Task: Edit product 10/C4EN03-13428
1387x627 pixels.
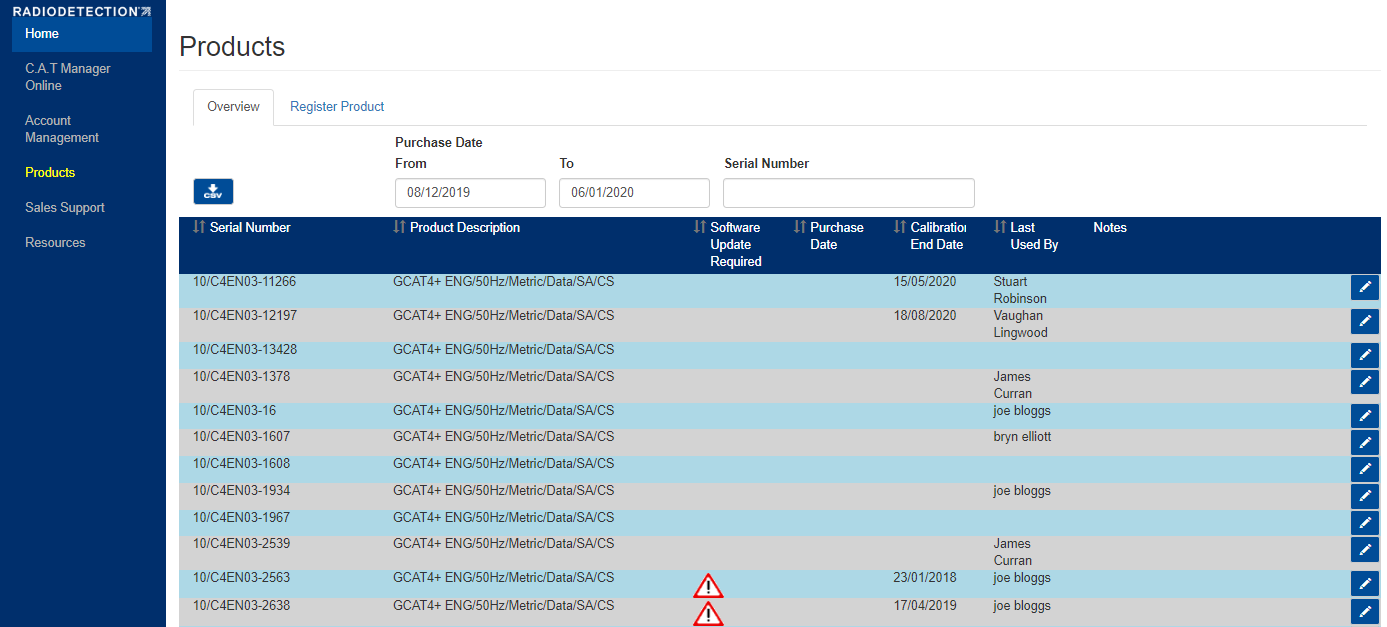Action: (x=1364, y=355)
